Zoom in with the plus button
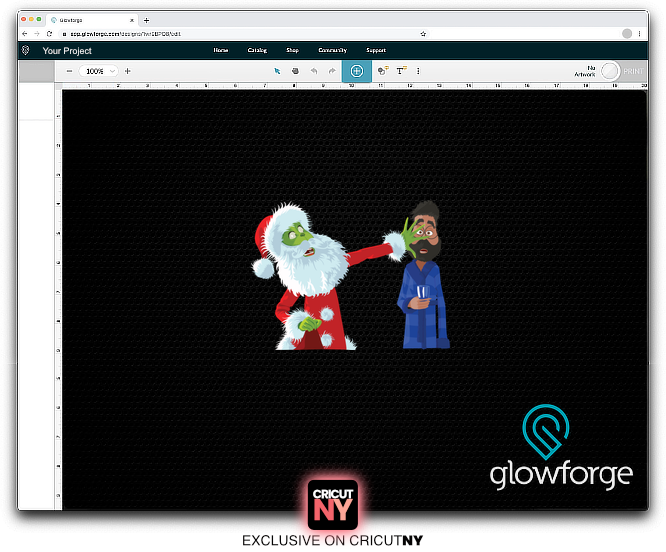This screenshot has height=552, width=666. click(x=127, y=71)
